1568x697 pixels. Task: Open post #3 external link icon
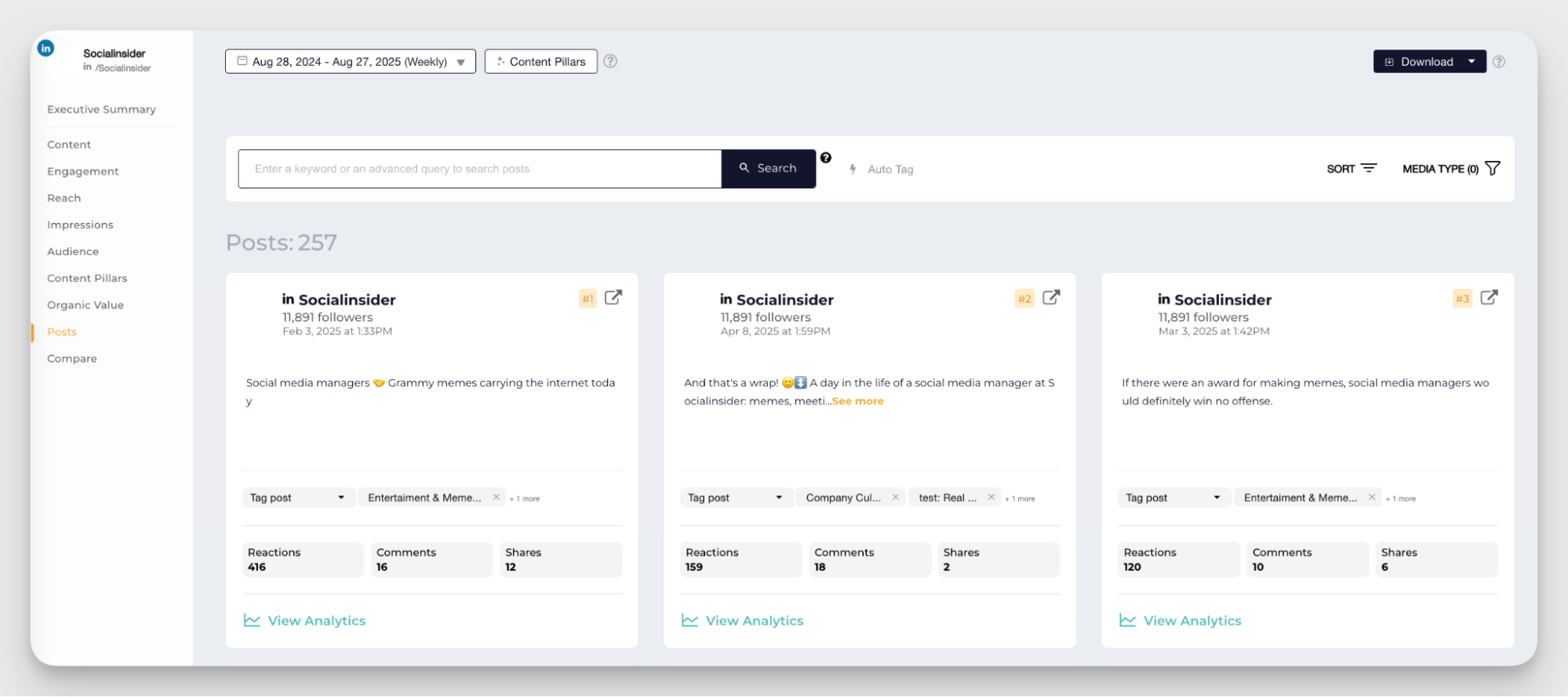(1489, 297)
